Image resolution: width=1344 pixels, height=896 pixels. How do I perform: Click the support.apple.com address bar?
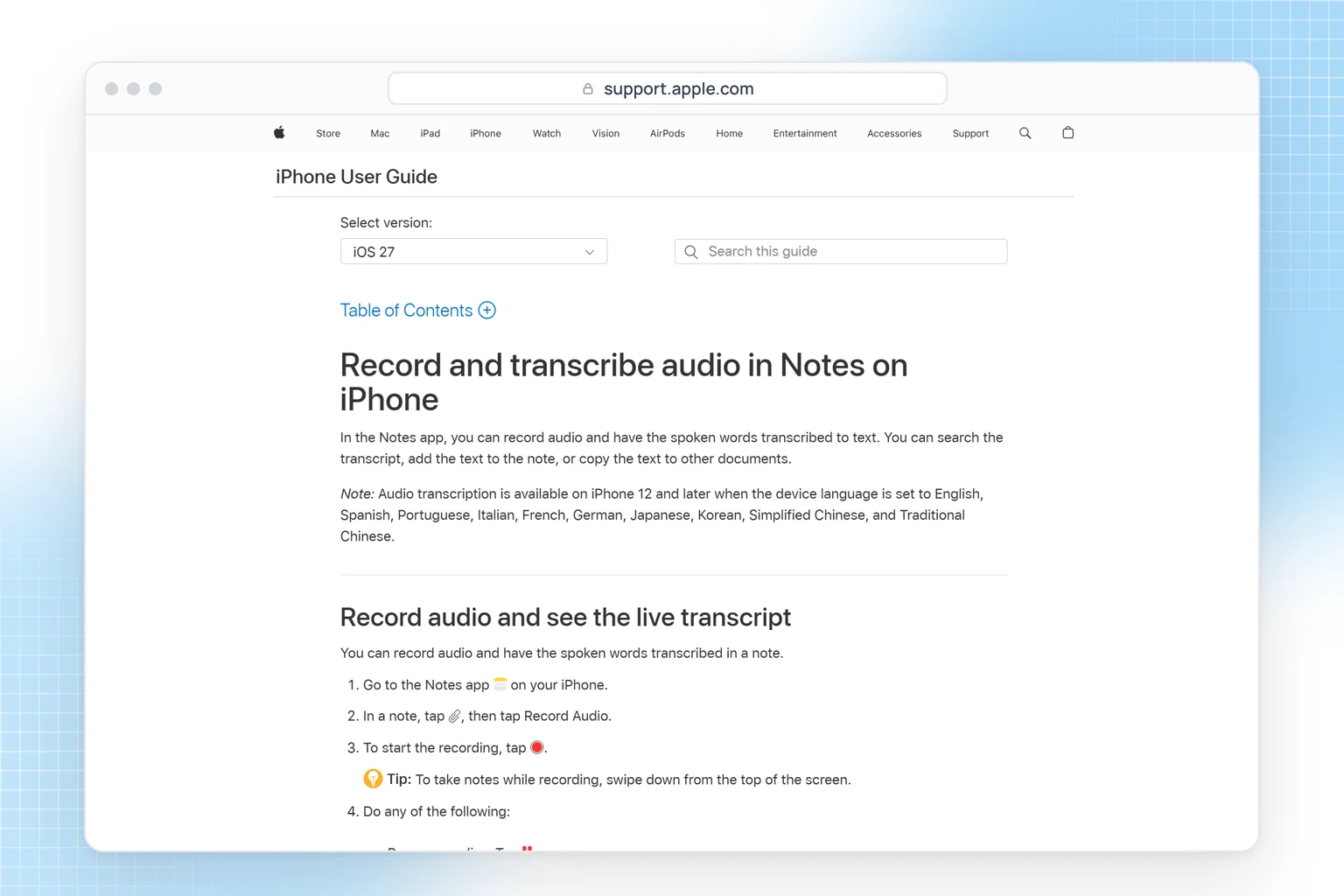(668, 88)
